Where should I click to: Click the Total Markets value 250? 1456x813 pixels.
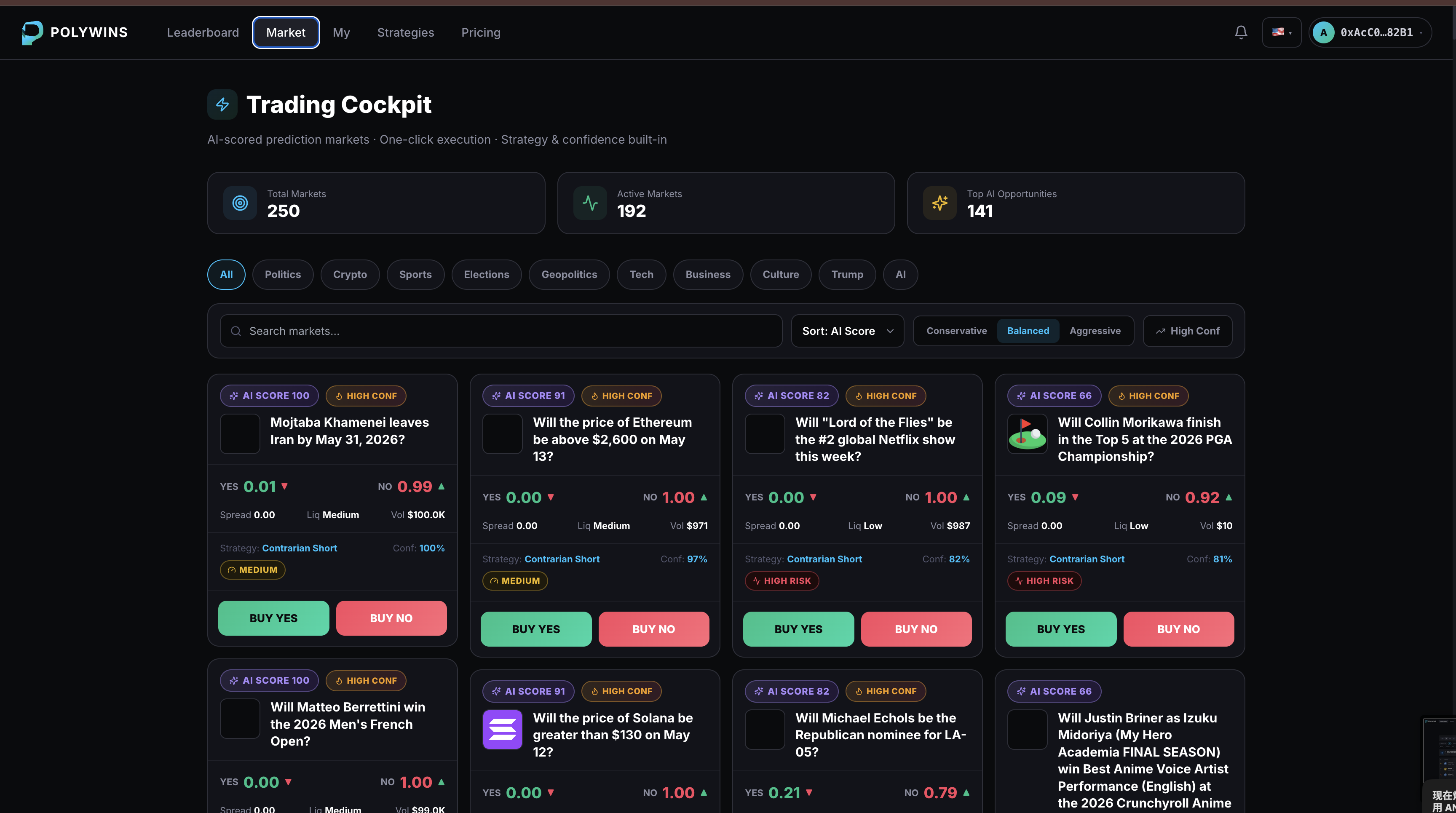click(283, 211)
